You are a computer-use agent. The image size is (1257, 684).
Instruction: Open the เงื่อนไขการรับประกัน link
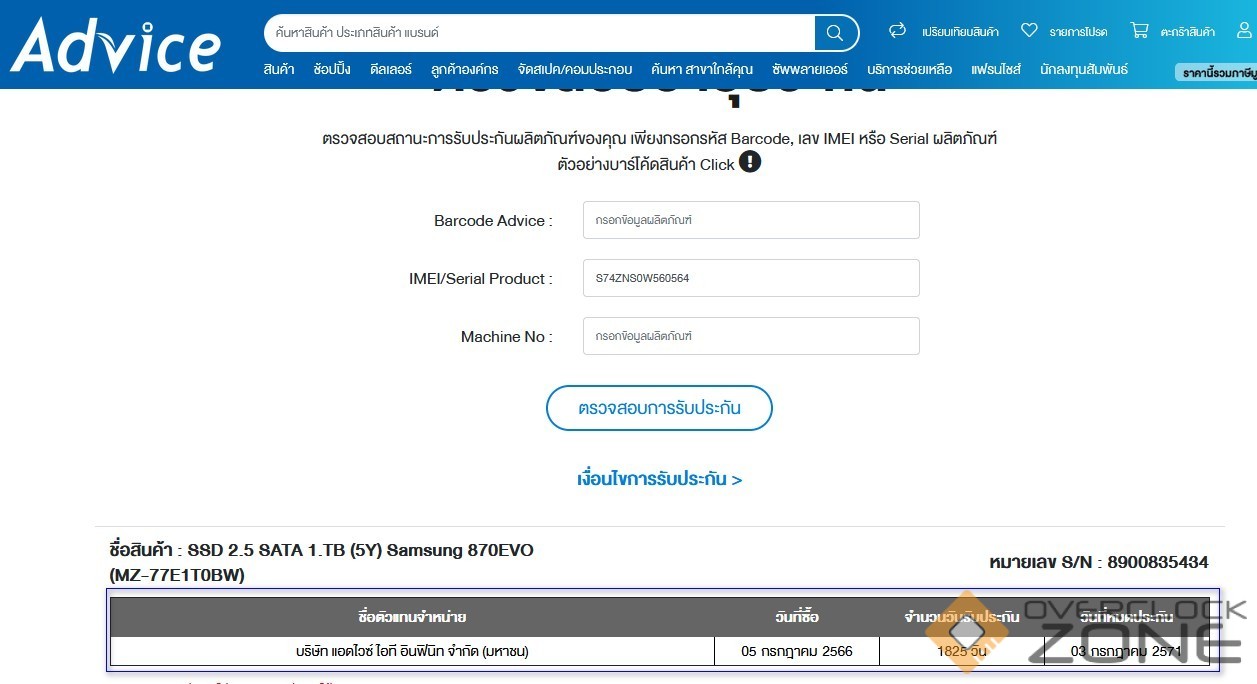click(x=659, y=479)
